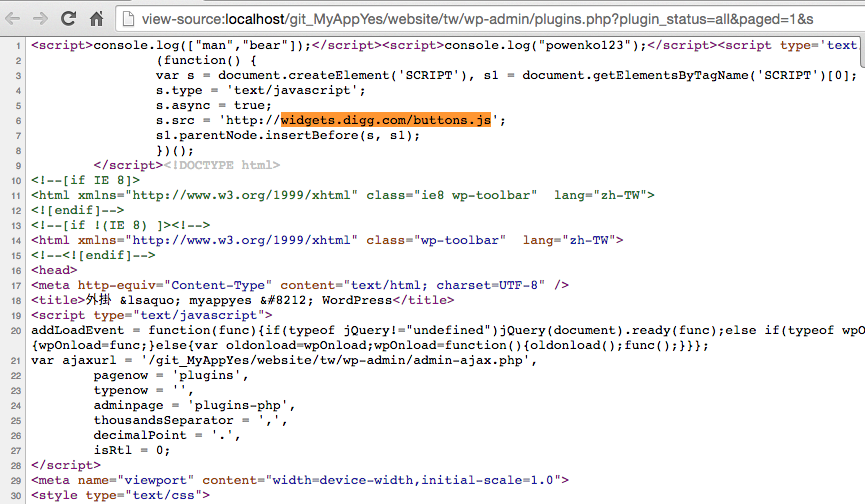Click the adminpage = 'plugins-php' line

point(194,405)
